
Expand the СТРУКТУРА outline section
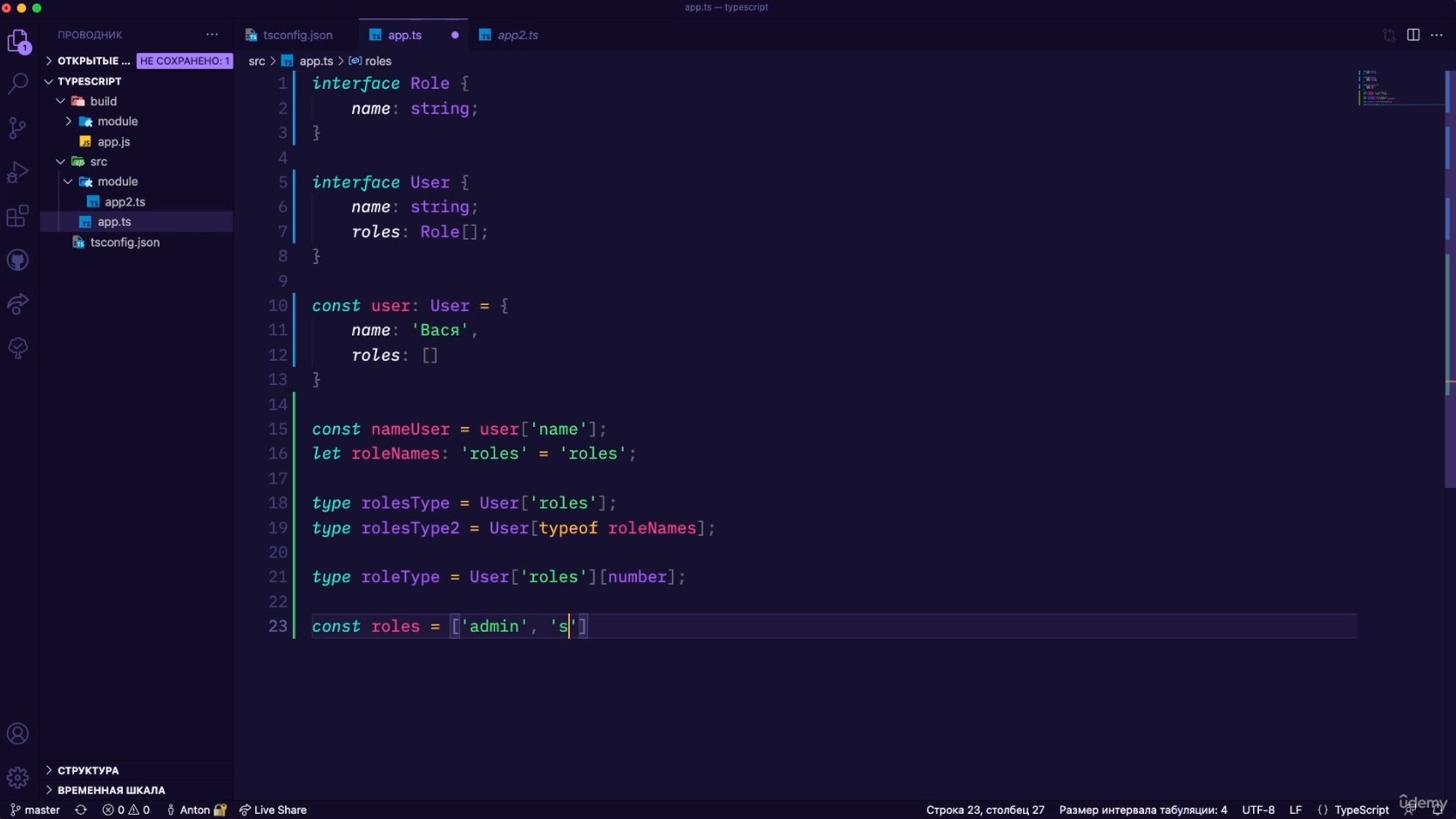tap(88, 770)
